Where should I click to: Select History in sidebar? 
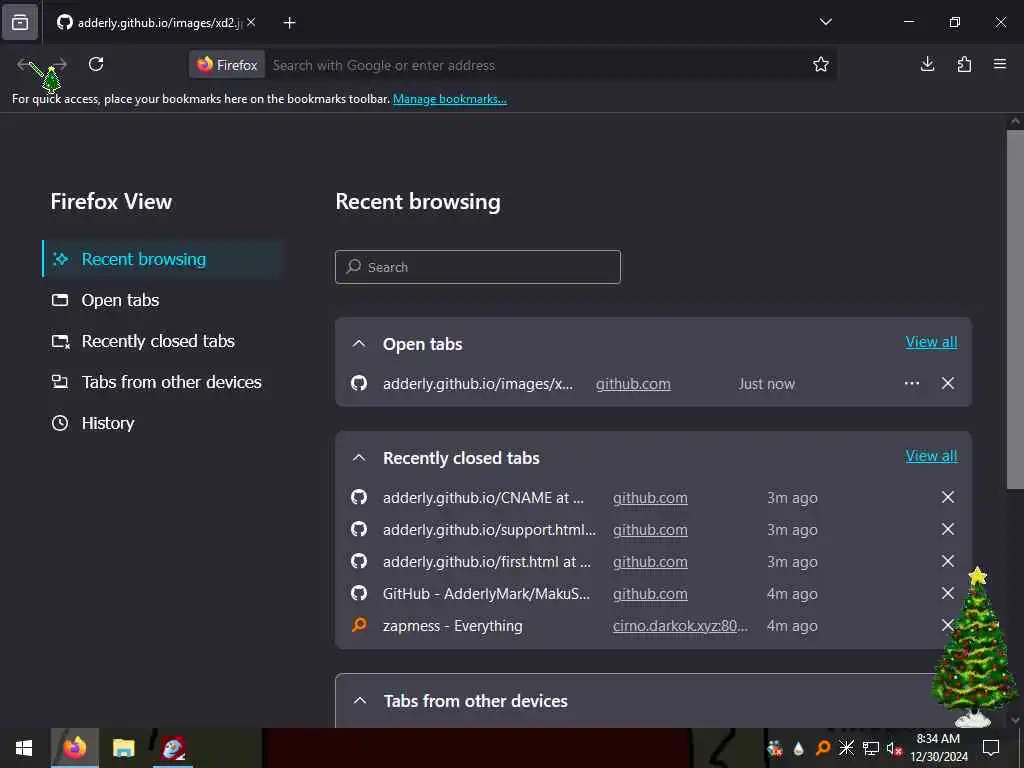163,423
